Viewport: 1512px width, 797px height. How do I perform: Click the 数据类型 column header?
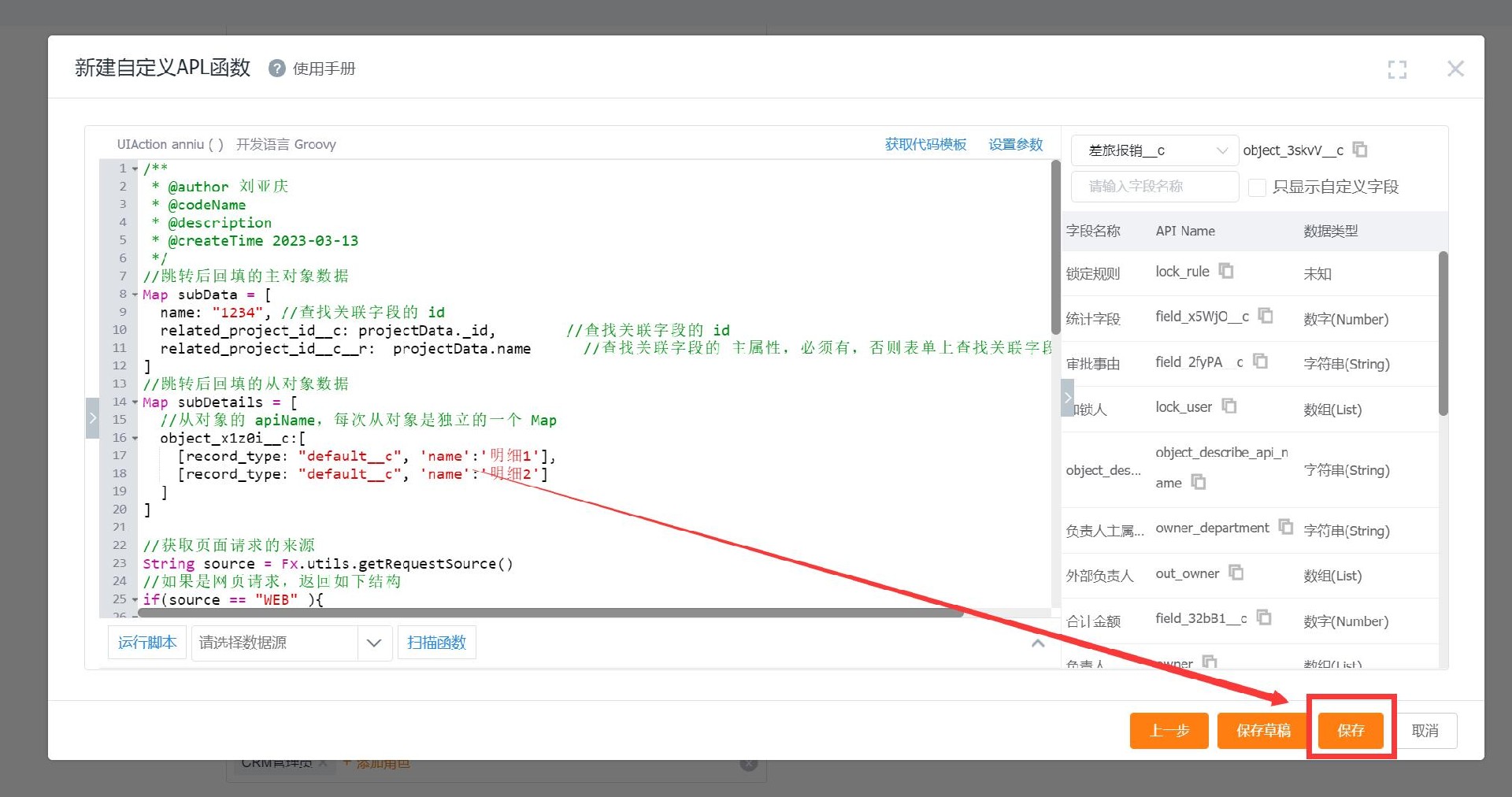tap(1331, 231)
